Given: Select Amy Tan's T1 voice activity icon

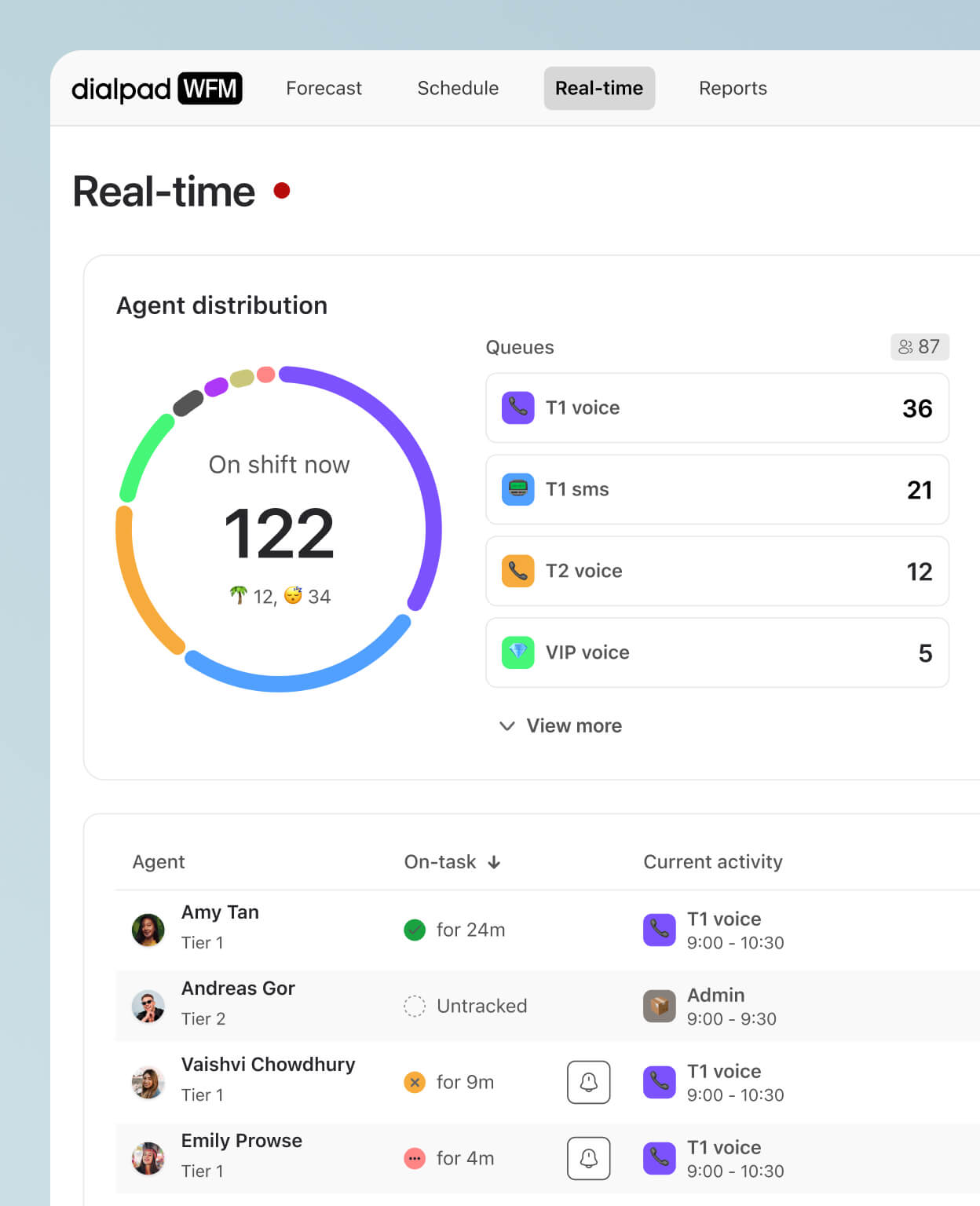Looking at the screenshot, I should coord(660,930).
